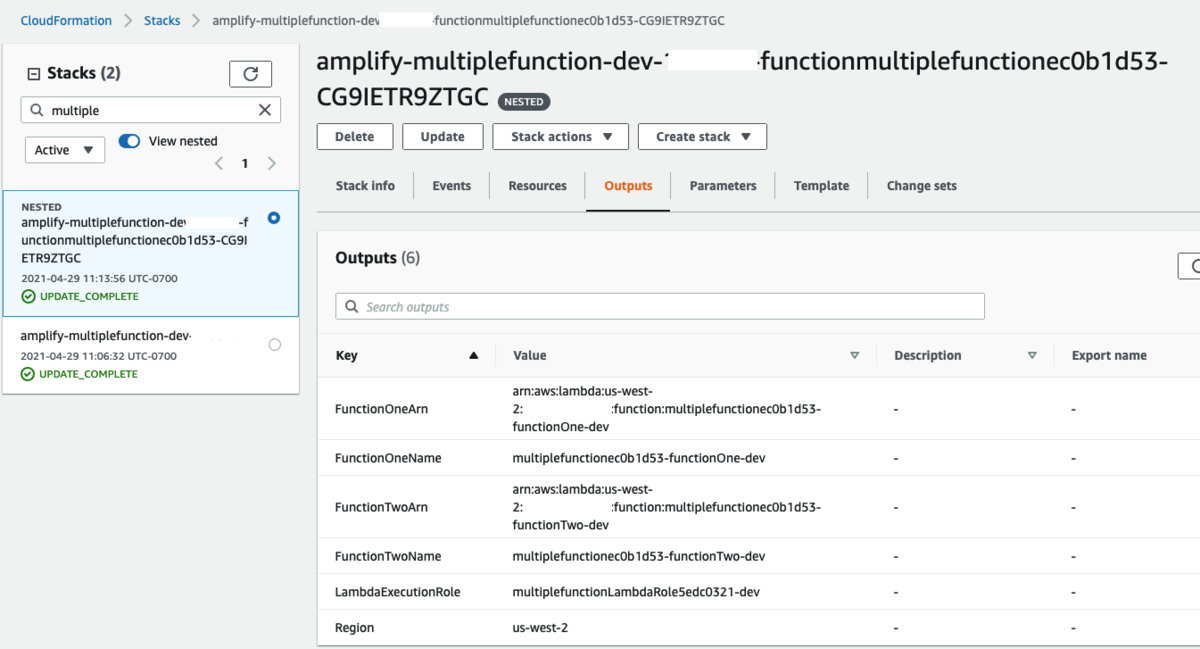Open the Stack actions dropdown

560,136
